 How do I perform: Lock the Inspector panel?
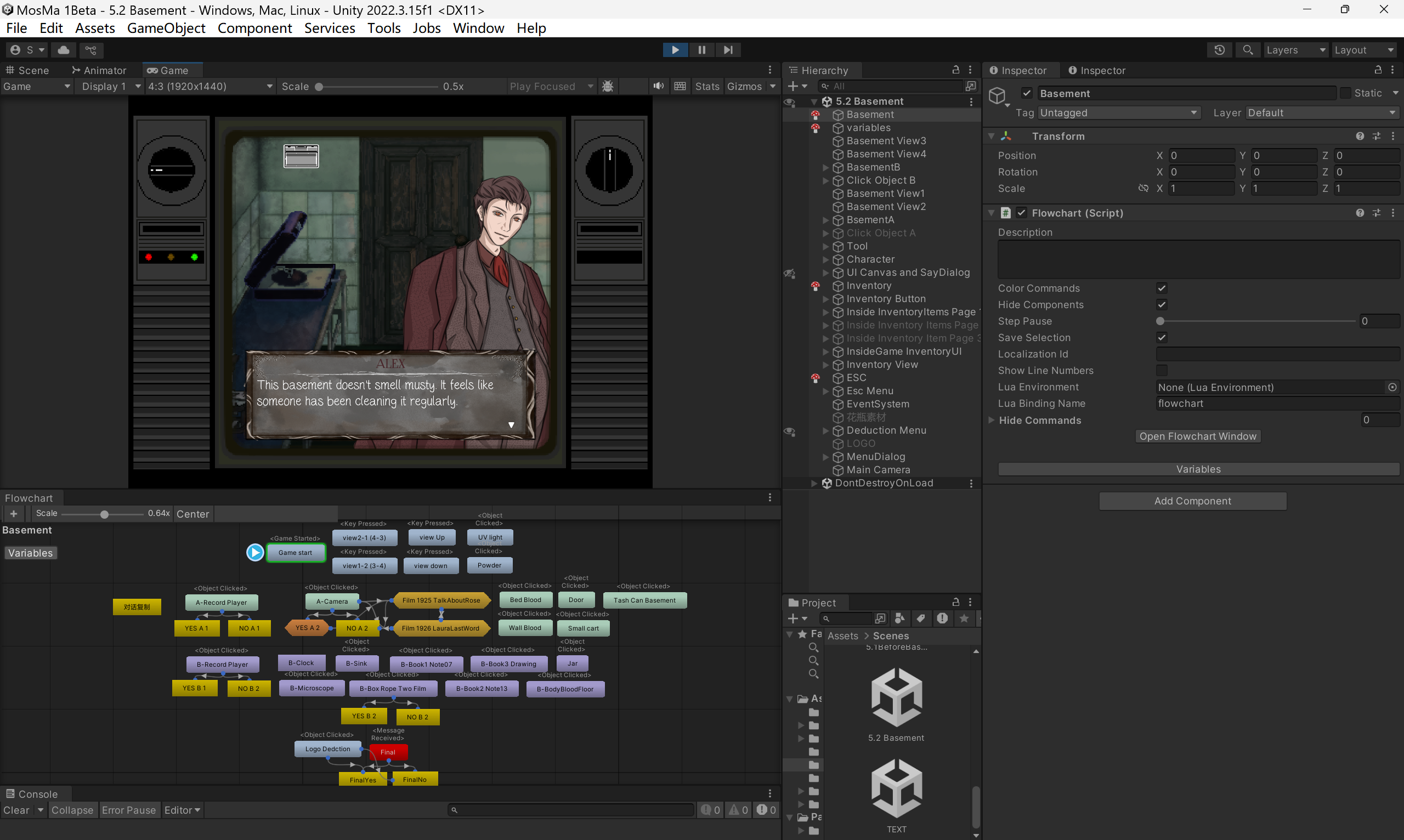coord(1378,70)
